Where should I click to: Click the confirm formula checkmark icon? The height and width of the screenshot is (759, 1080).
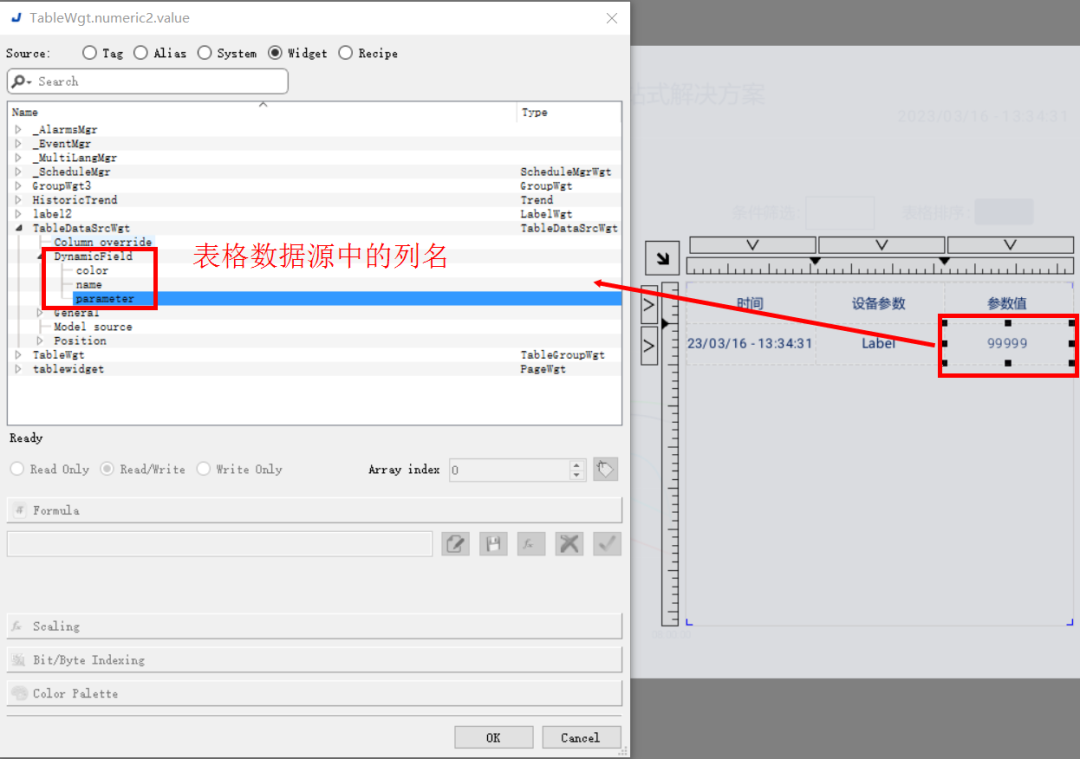pos(607,544)
